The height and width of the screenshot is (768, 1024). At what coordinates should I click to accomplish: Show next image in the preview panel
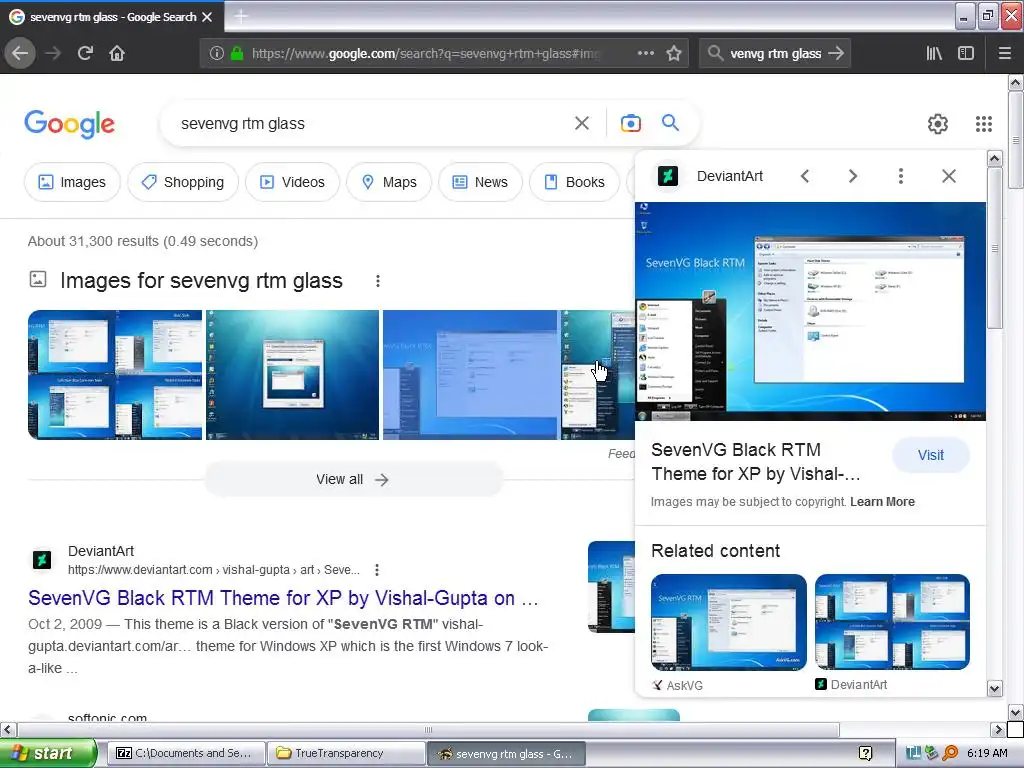[852, 176]
